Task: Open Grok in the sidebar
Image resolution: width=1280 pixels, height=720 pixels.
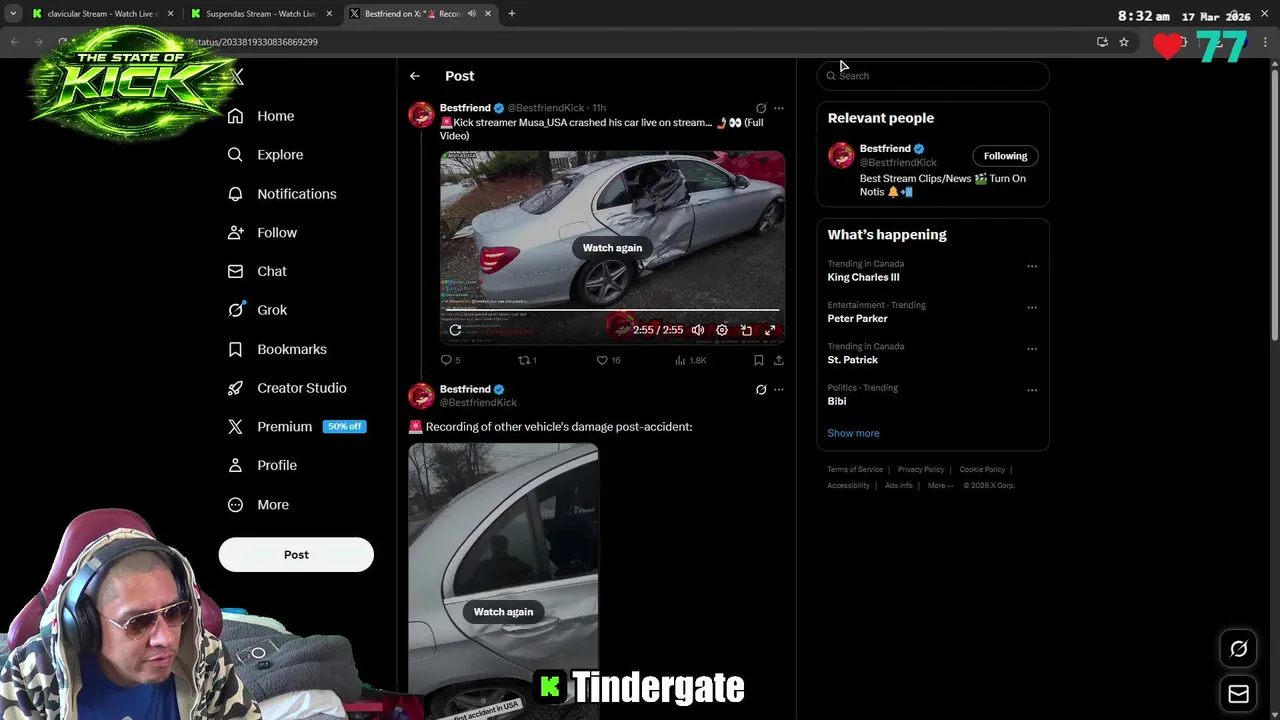Action: (257, 310)
